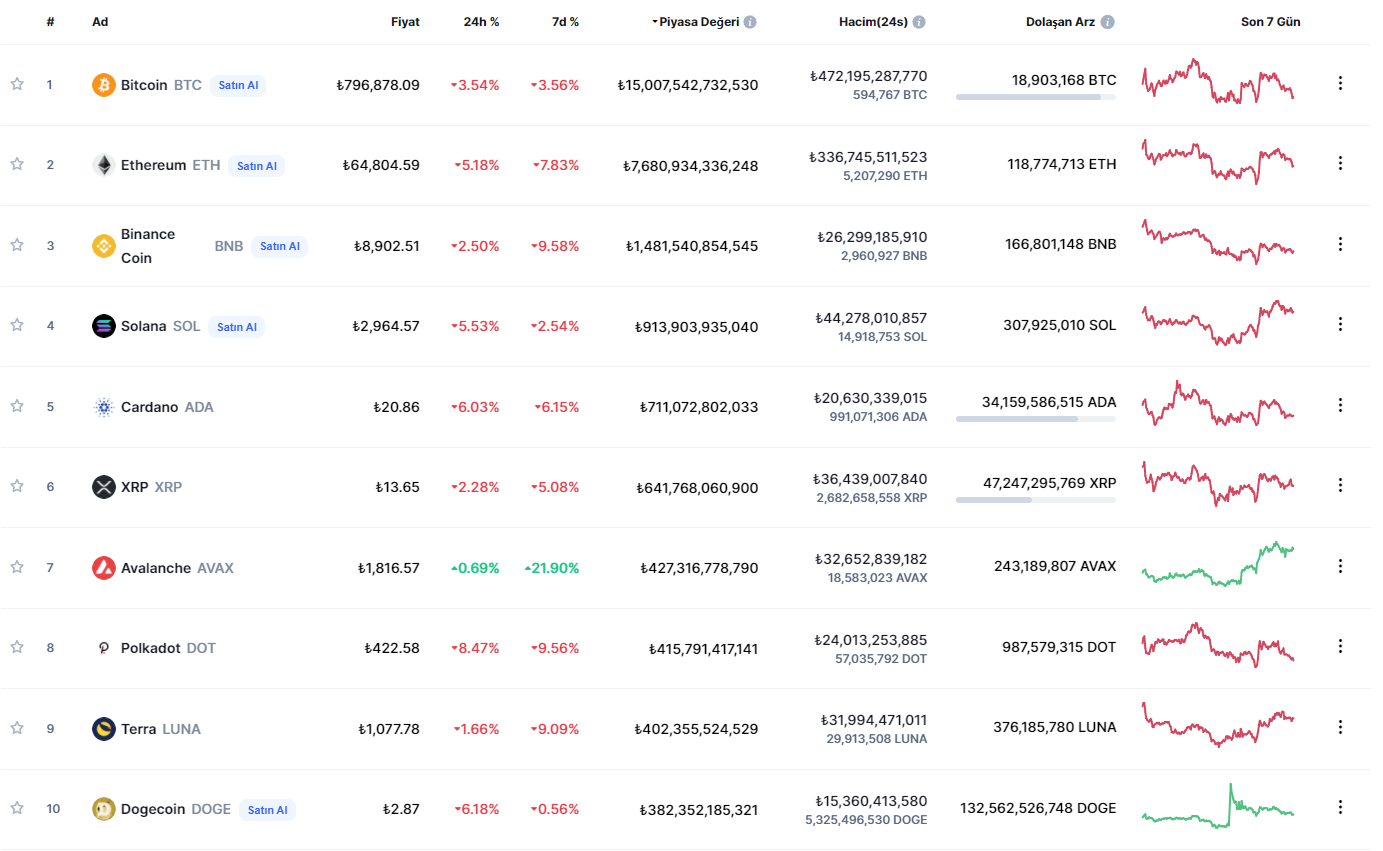The width and height of the screenshot is (1383, 851).
Task: Click the Dogecoin logo icon
Action: click(x=104, y=809)
